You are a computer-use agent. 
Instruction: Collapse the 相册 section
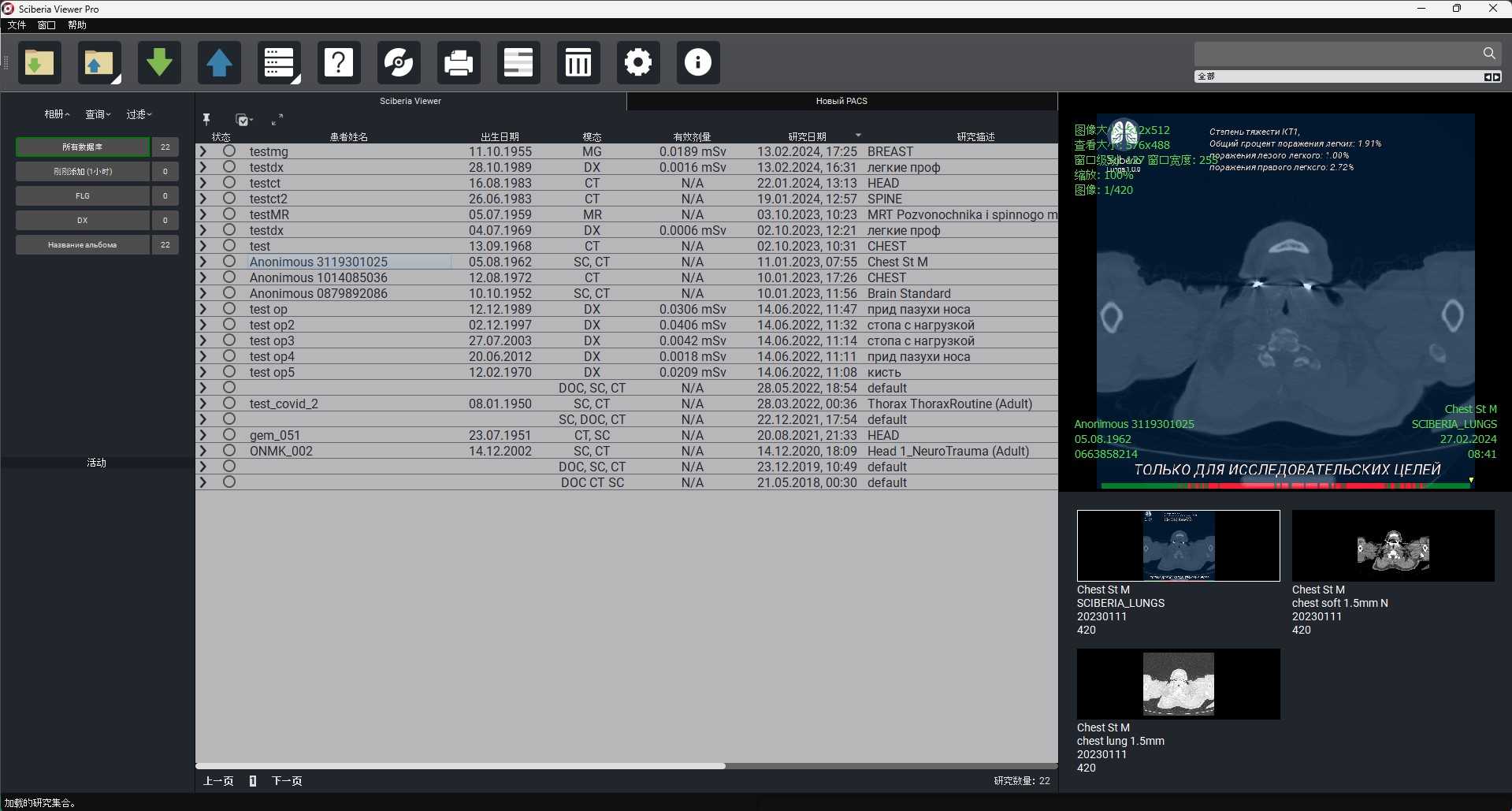57,114
